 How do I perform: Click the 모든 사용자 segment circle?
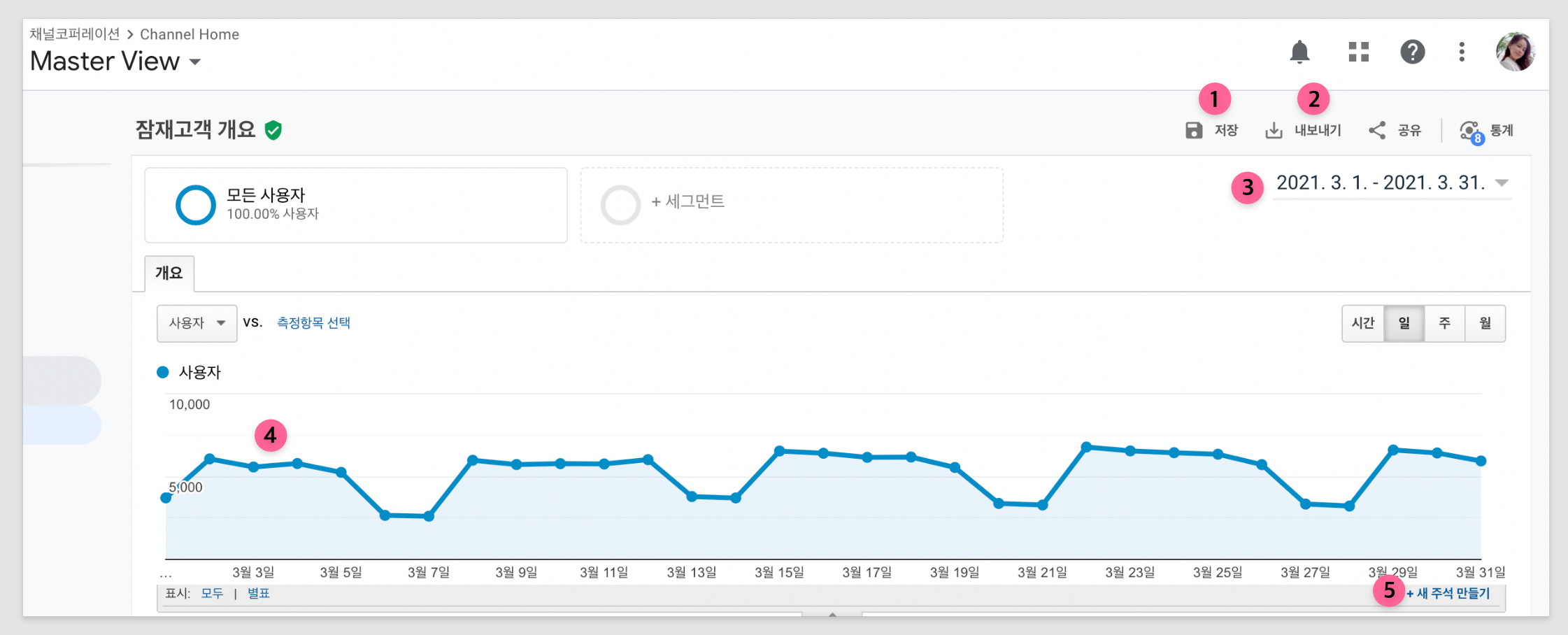[x=195, y=205]
